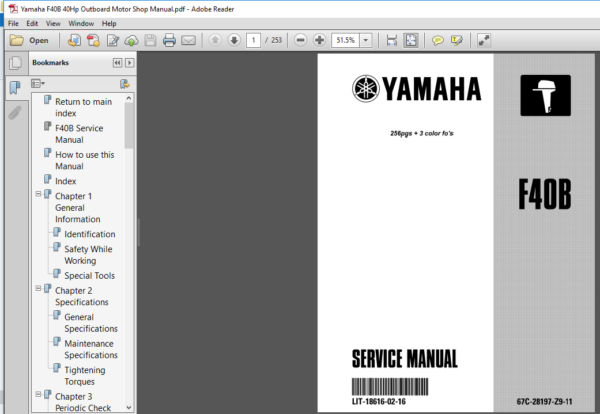The height and width of the screenshot is (414, 600).
Task: Open 'How to use this Manual' bookmark
Action: 85,160
